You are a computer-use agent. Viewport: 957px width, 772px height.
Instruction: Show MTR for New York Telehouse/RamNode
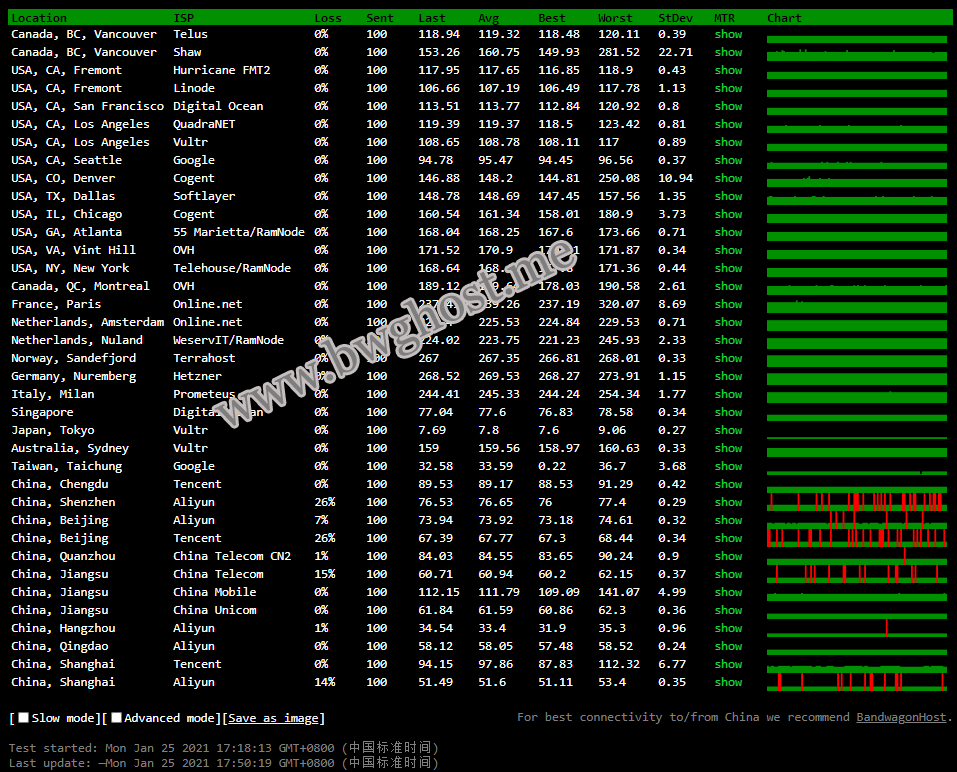(x=729, y=269)
